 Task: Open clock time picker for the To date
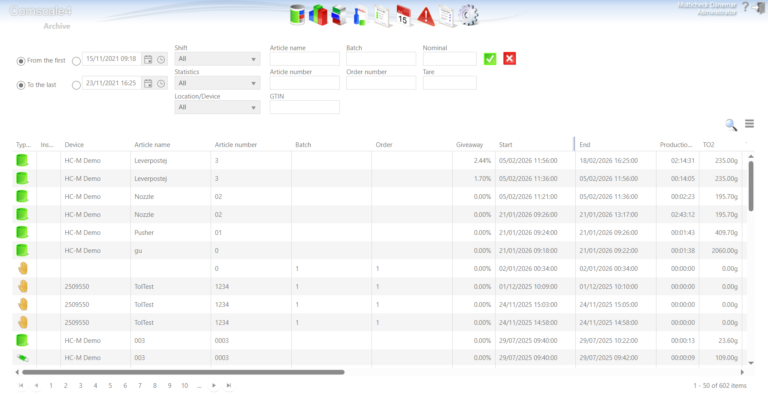(x=161, y=83)
